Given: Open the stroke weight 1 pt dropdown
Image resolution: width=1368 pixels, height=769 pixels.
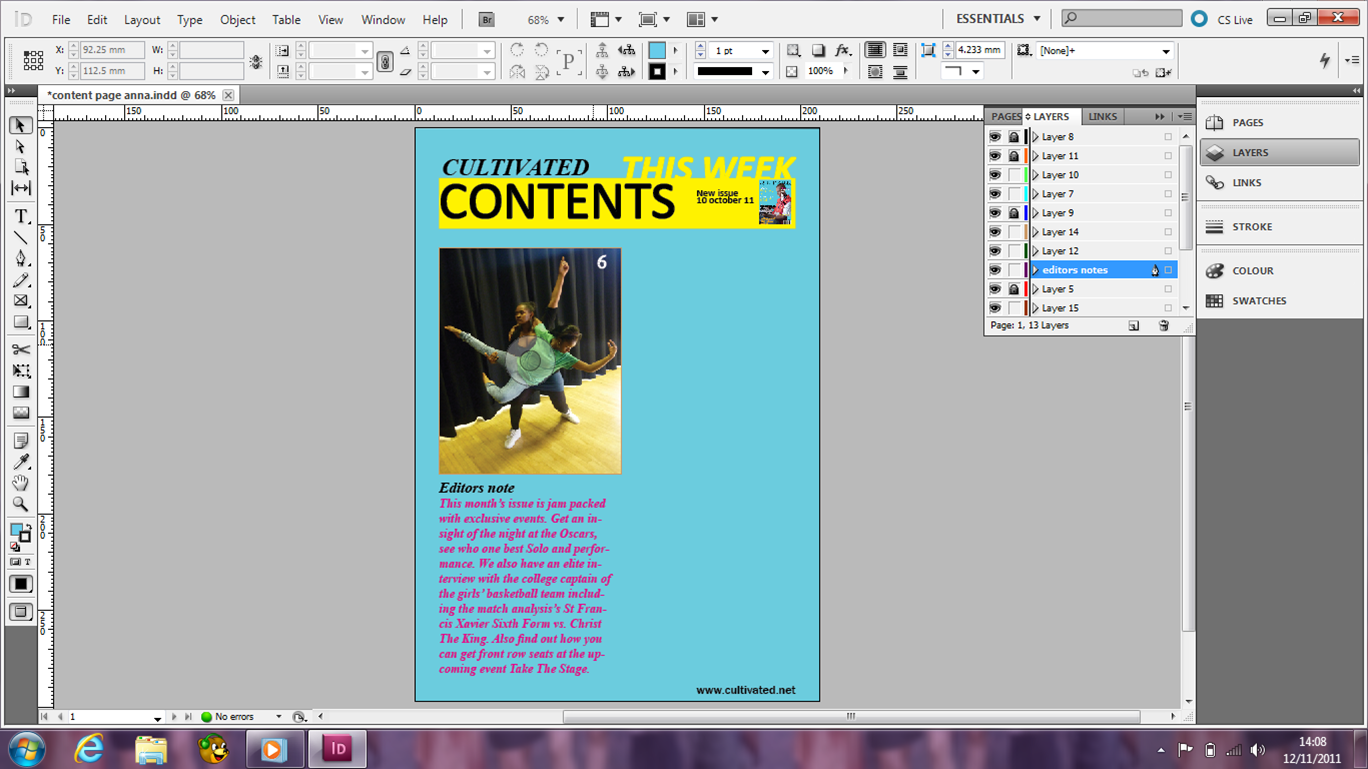Looking at the screenshot, I should [765, 51].
